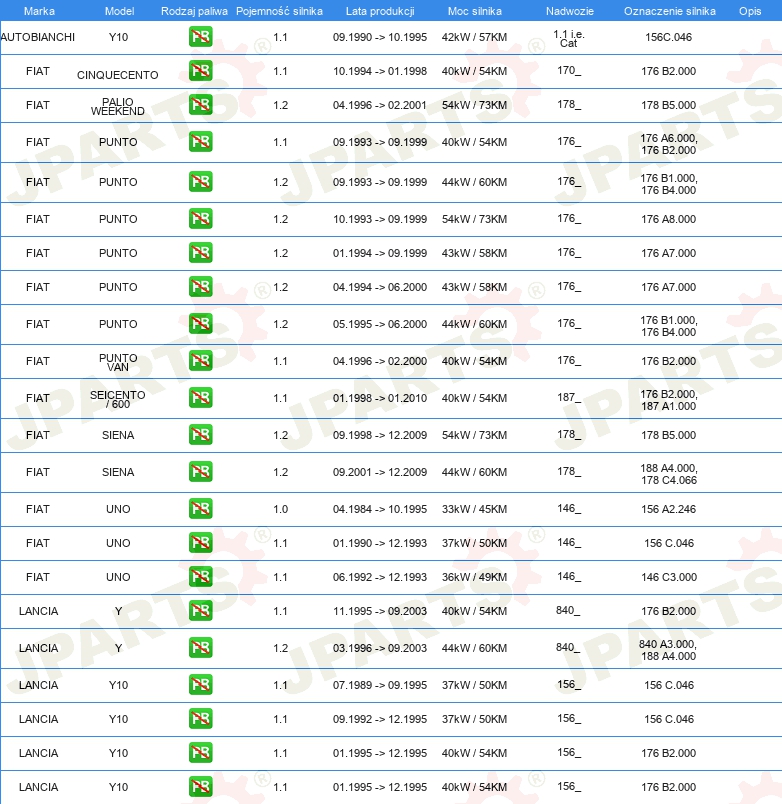
Task: Click fuel icon in UNO 36kW / 49KM row
Action: [200, 576]
